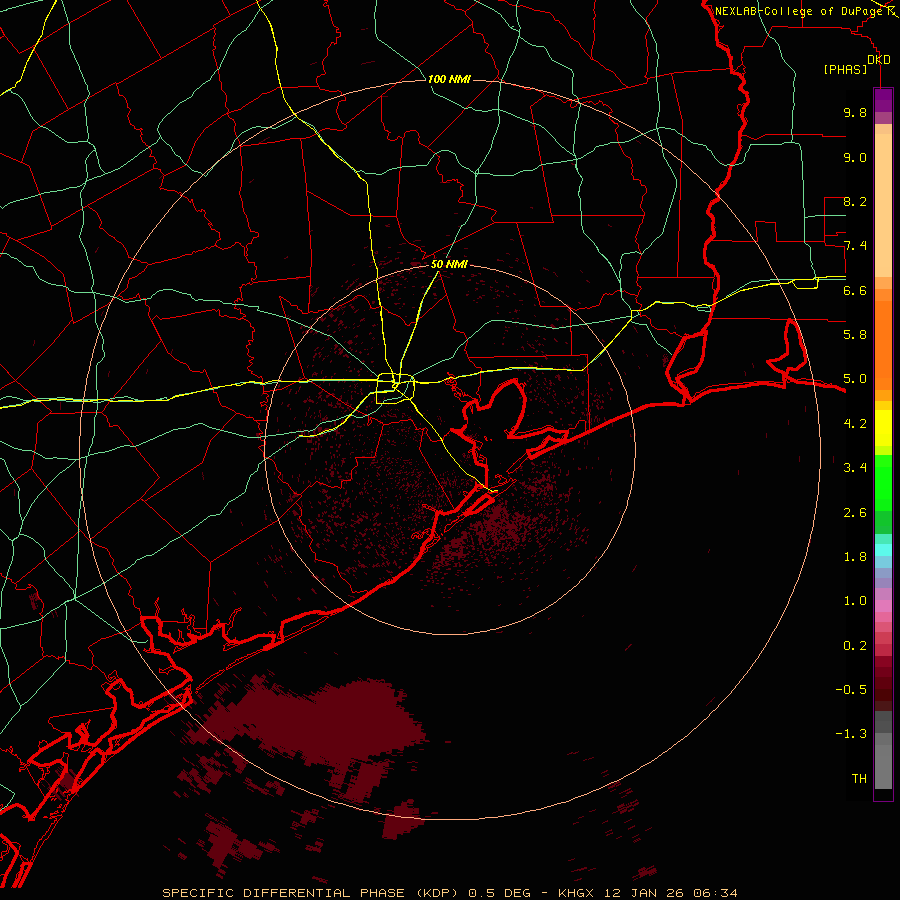Pick the pink color bar segment beside 1.0
Screen dimensions: 900x900
click(883, 606)
